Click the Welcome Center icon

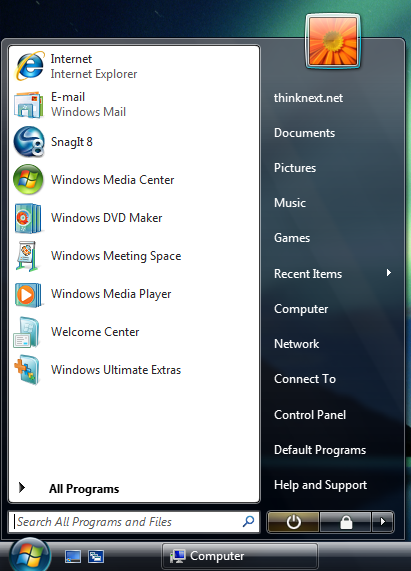pos(27,332)
